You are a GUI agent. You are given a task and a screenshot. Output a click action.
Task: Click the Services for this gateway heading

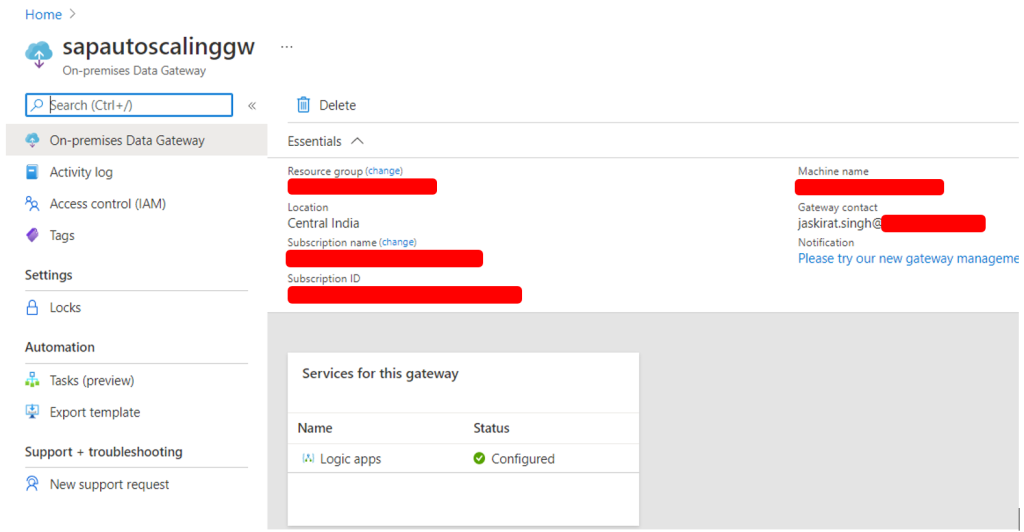(380, 373)
